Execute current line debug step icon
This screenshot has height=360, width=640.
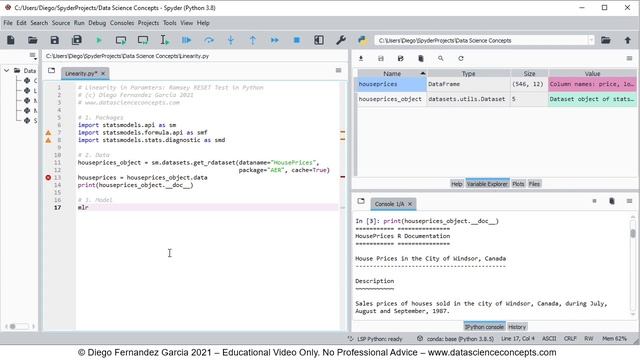[x=209, y=40]
